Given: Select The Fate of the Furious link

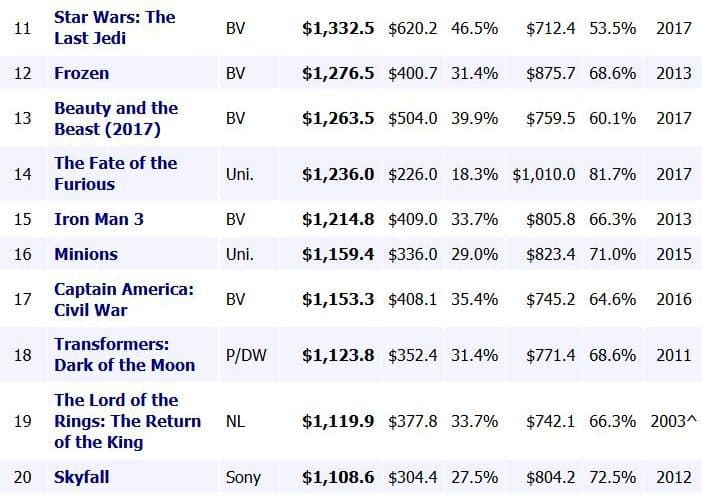Looking at the screenshot, I should coord(115,173).
